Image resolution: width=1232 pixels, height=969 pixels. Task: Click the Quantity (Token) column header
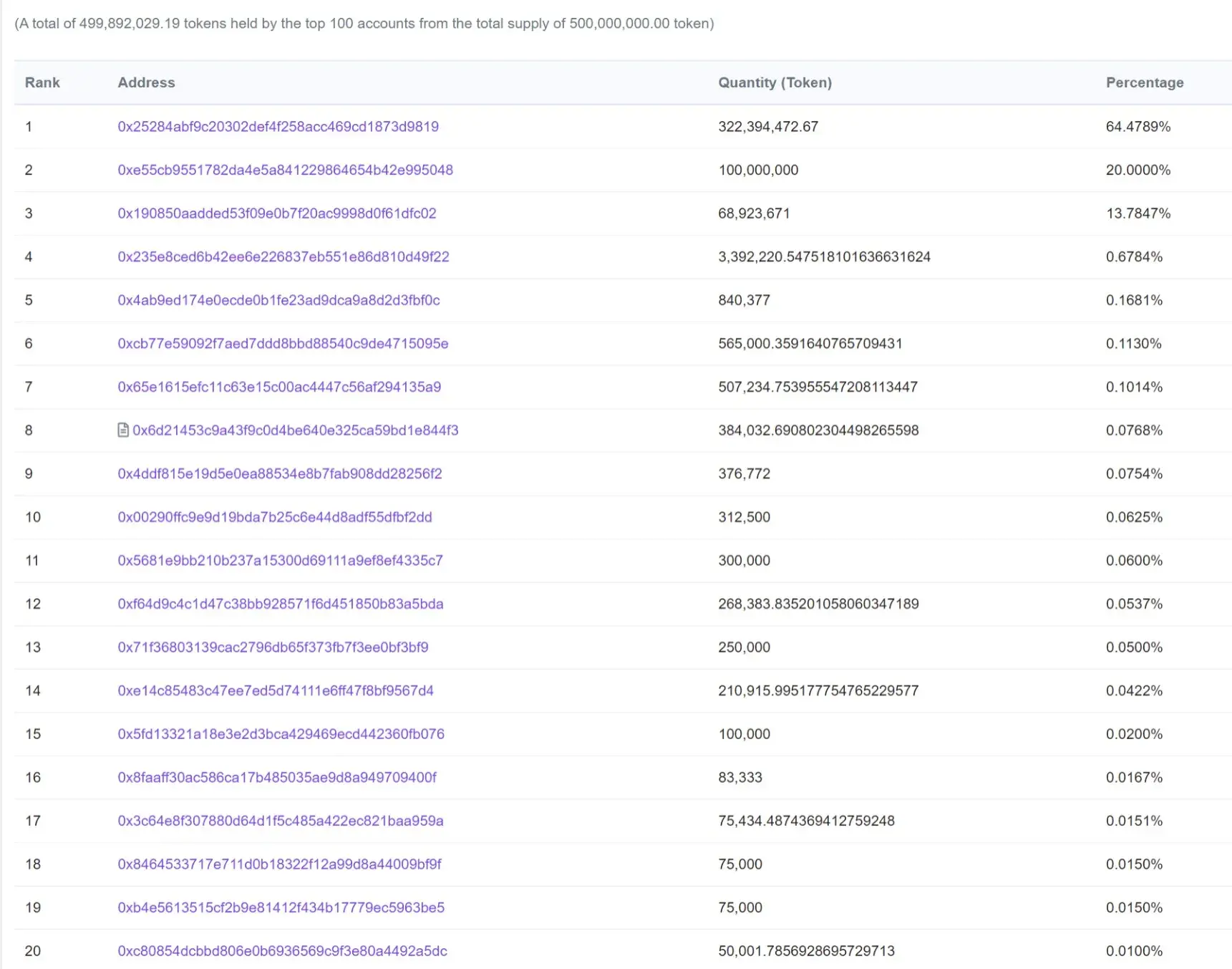775,82
